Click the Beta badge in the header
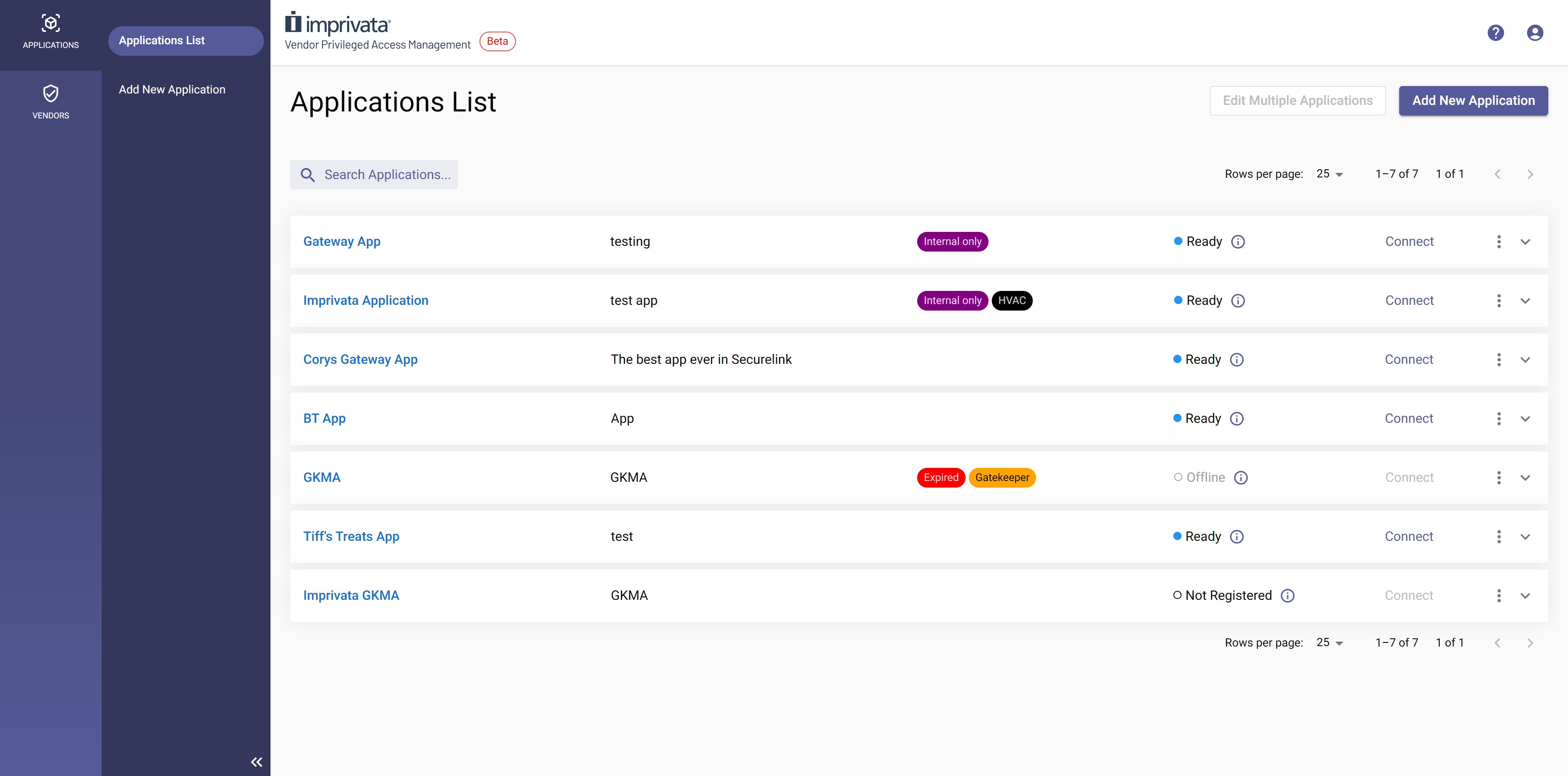This screenshot has height=776, width=1568. [x=497, y=41]
